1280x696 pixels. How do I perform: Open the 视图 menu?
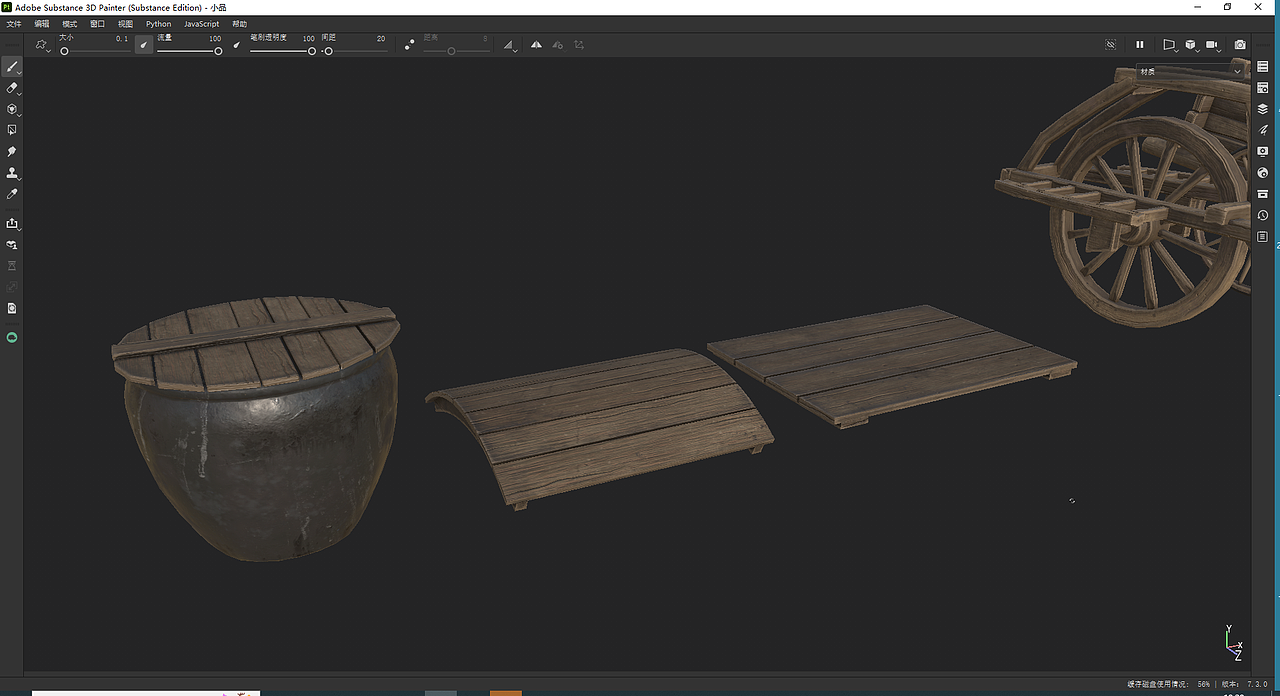pyautogui.click(x=125, y=24)
